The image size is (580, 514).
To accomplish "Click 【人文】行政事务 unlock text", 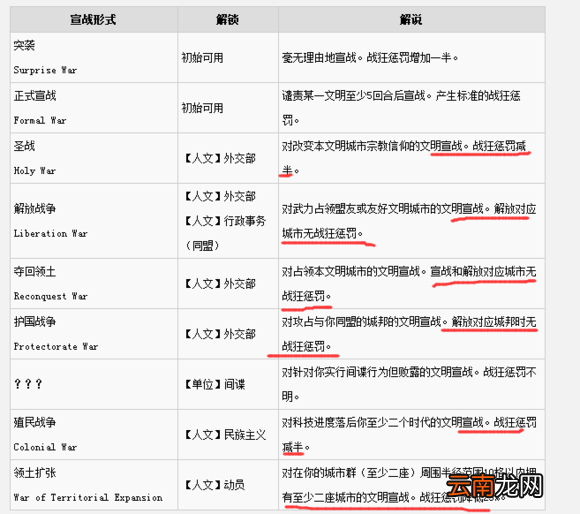I will pyautogui.click(x=225, y=221).
